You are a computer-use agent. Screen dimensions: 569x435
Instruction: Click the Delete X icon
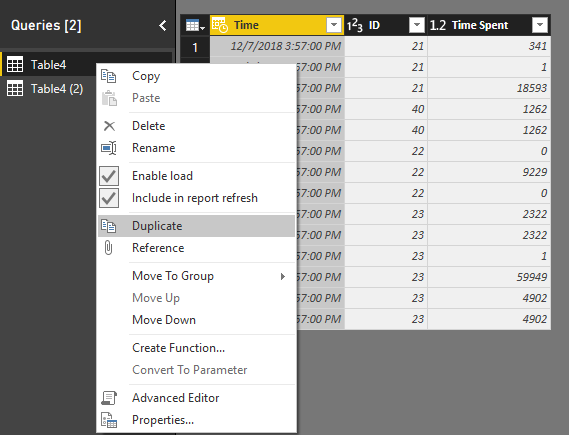tap(109, 126)
